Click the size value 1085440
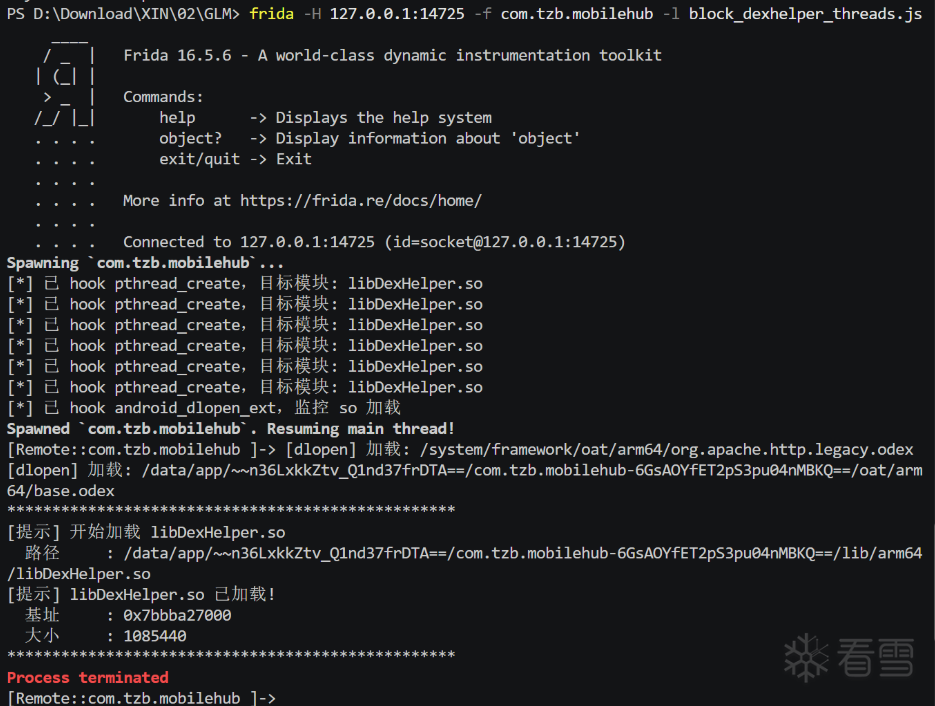Viewport: 935px width, 706px height. coord(155,636)
